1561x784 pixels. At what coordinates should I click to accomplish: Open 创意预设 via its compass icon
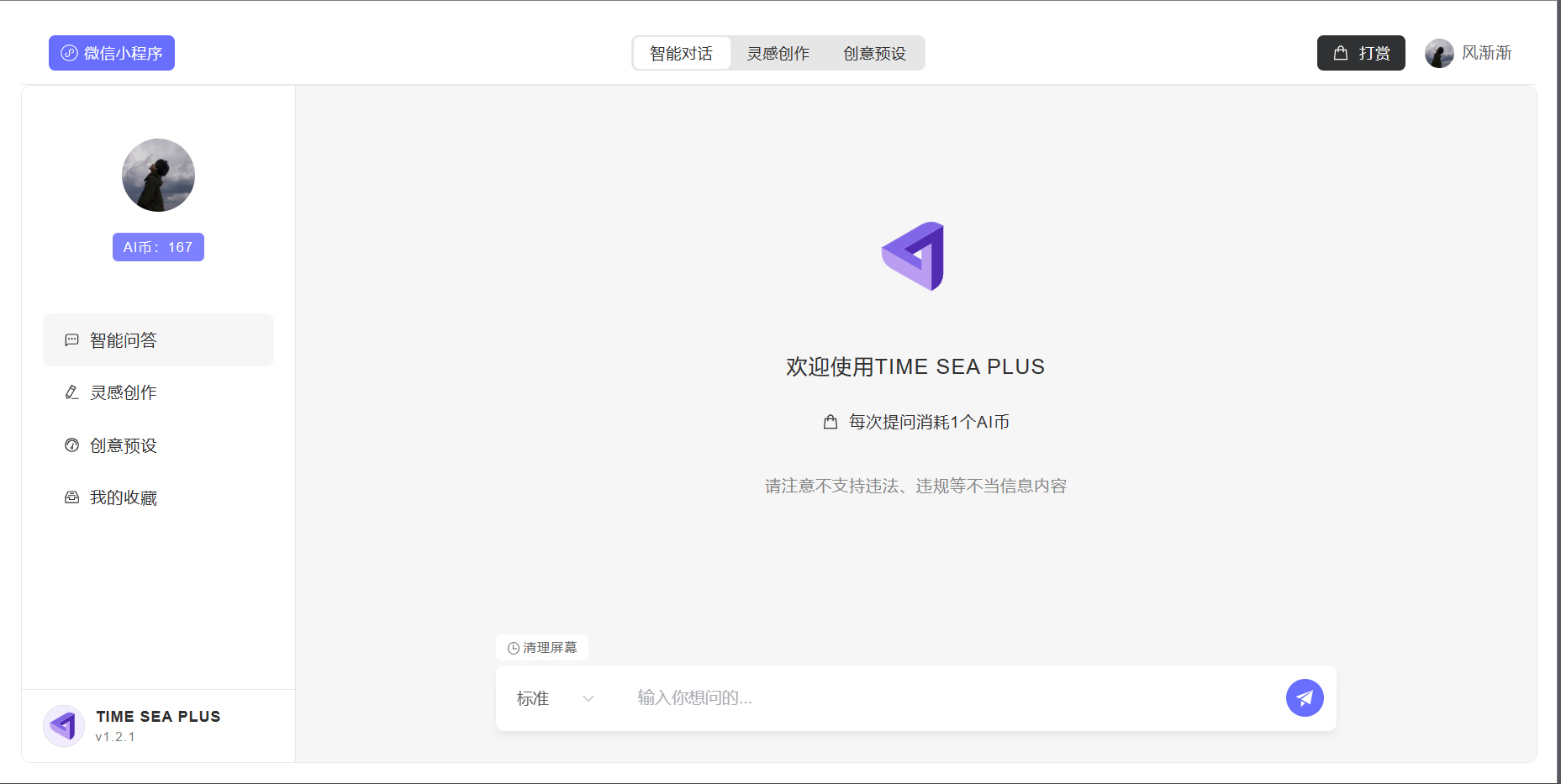point(71,445)
